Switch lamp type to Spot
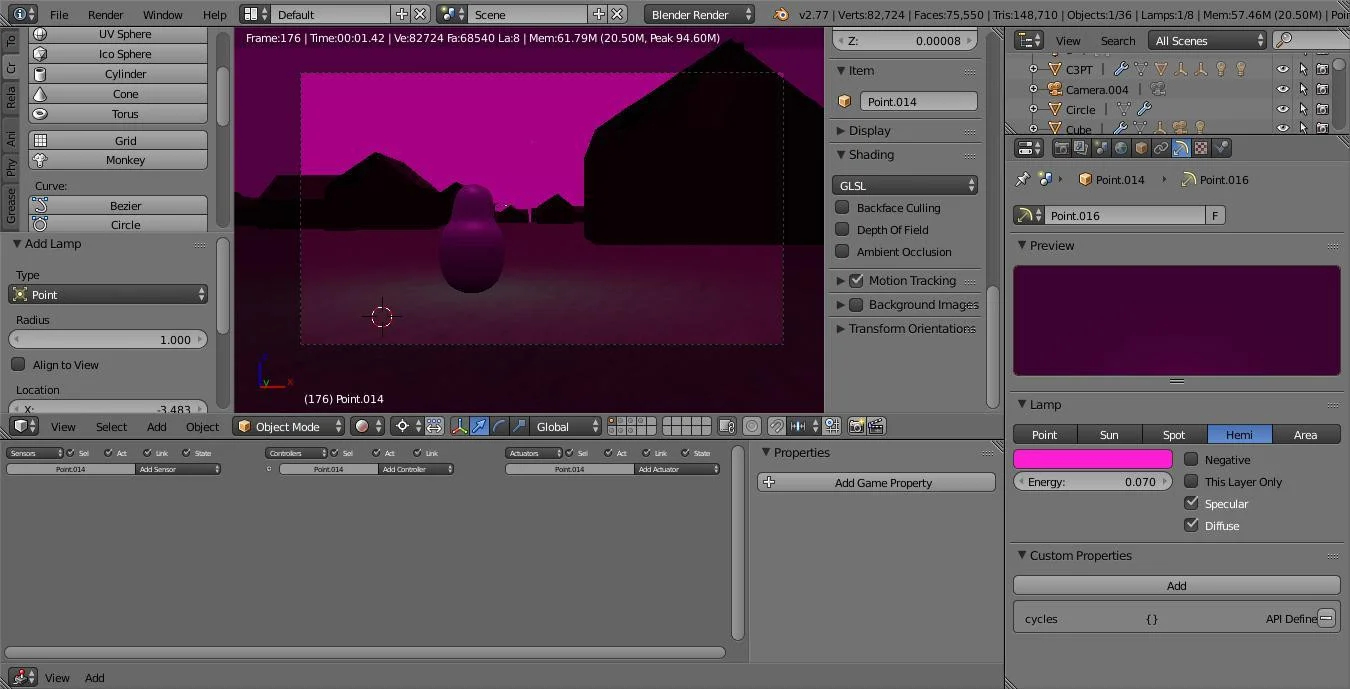Image resolution: width=1350 pixels, height=689 pixels. [x=1174, y=434]
